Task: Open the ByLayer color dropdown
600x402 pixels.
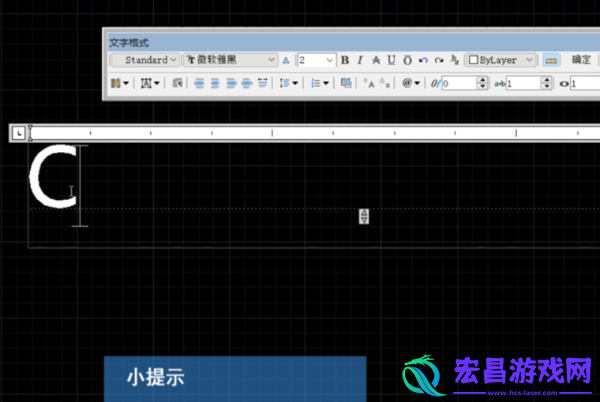Action: point(501,60)
